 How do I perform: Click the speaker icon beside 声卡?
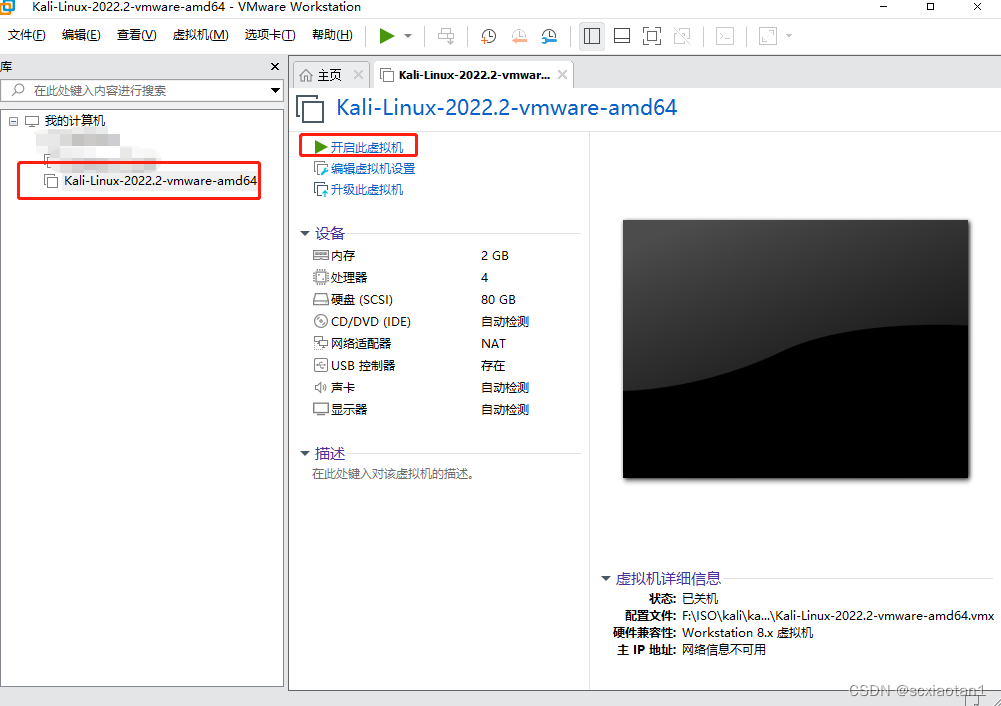[x=320, y=387]
